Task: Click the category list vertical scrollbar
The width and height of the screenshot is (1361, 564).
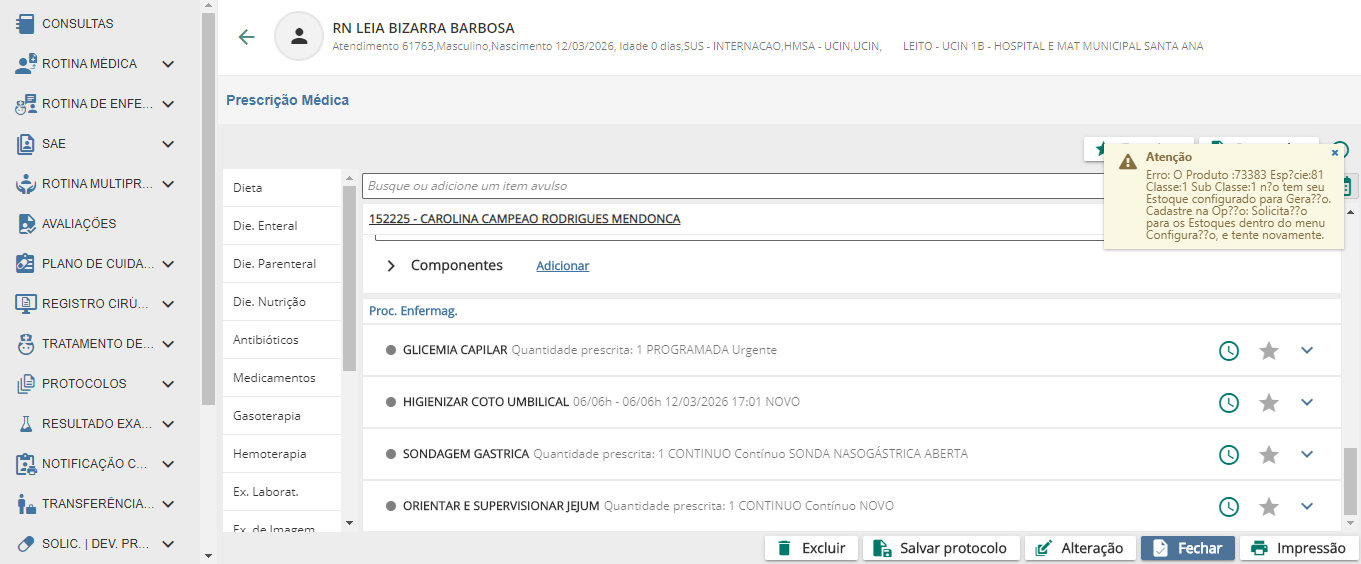Action: click(349, 280)
